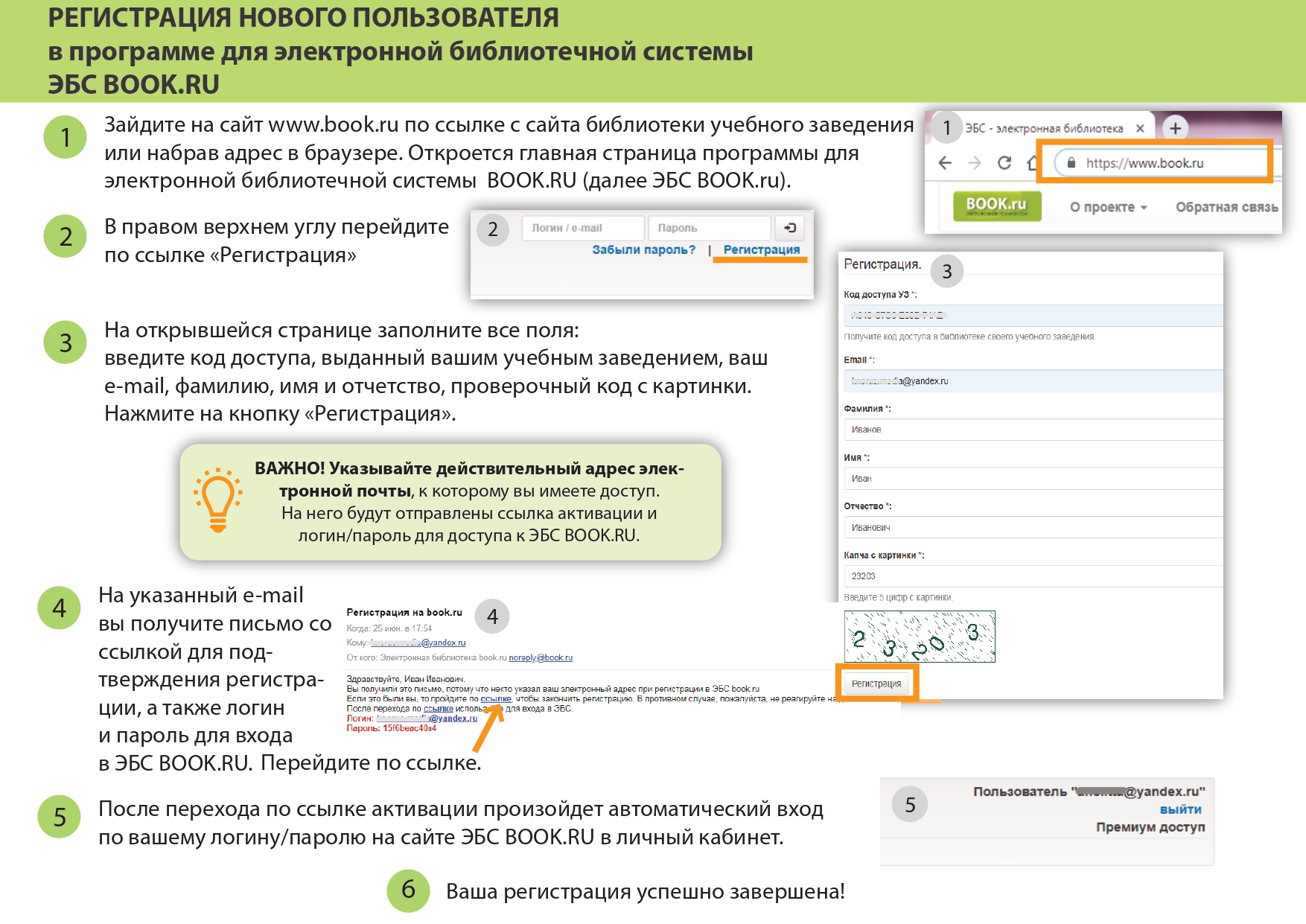Click the Логин / e-mail field
Screen dimensions: 1306x924
tap(583, 228)
